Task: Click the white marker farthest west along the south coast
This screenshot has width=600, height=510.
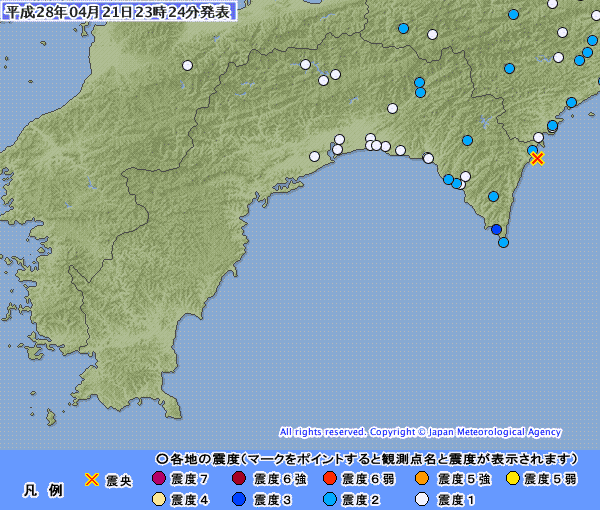Action: (x=314, y=156)
